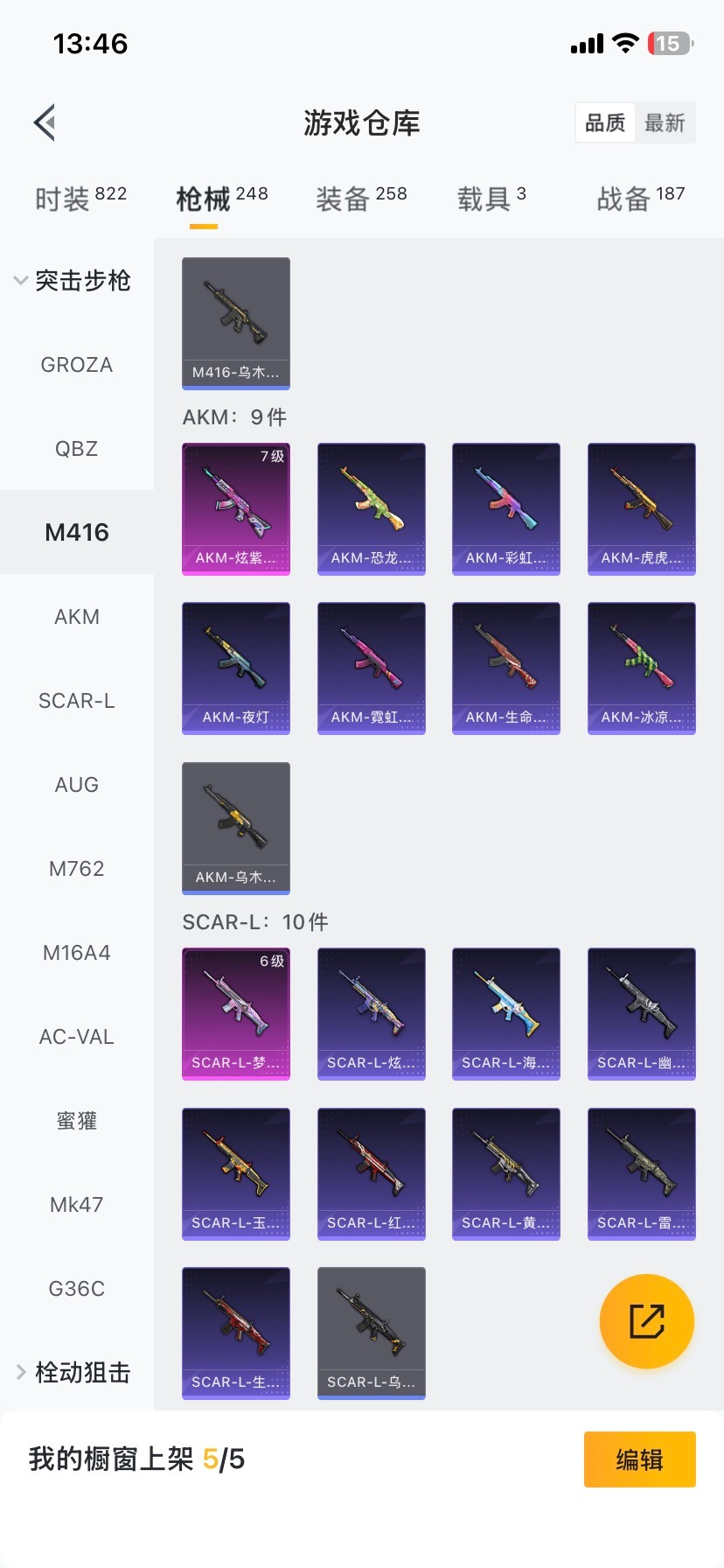Image resolution: width=724 pixels, height=1568 pixels.
Task: Tap the blue SCAR-L-海 skin icon
Action: click(x=506, y=1014)
